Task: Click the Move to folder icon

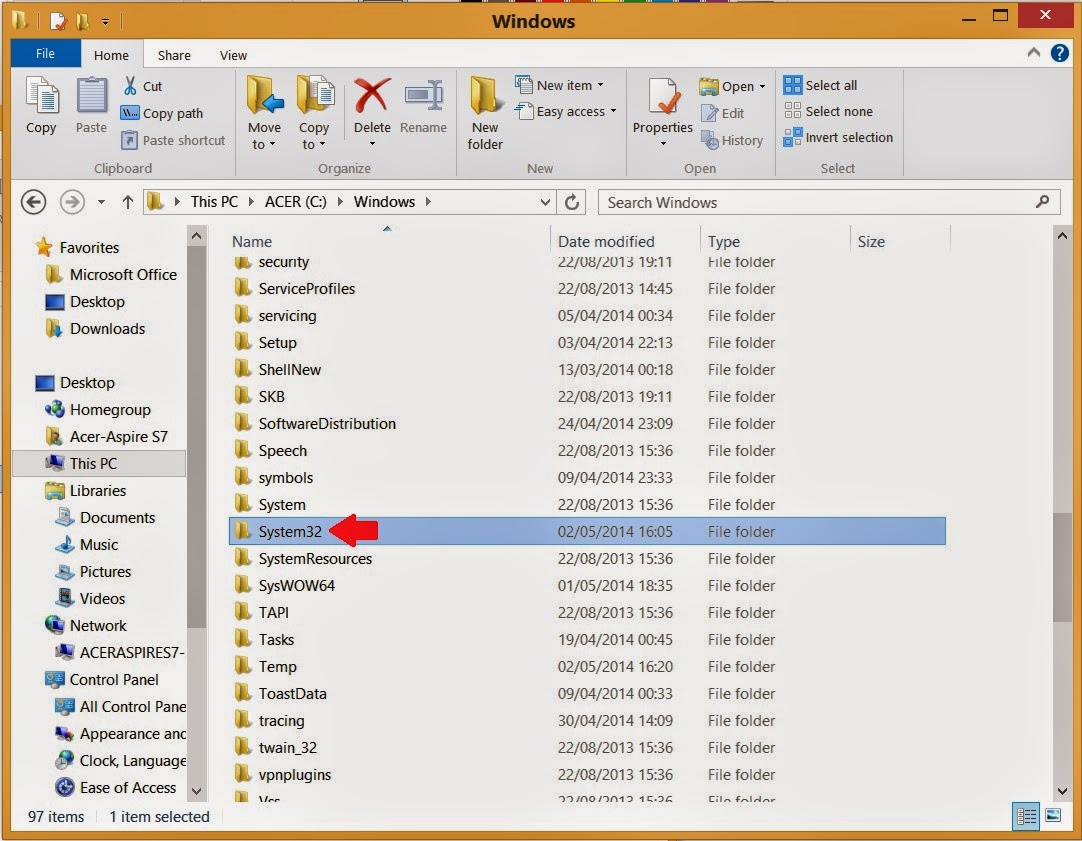Action: [264, 95]
